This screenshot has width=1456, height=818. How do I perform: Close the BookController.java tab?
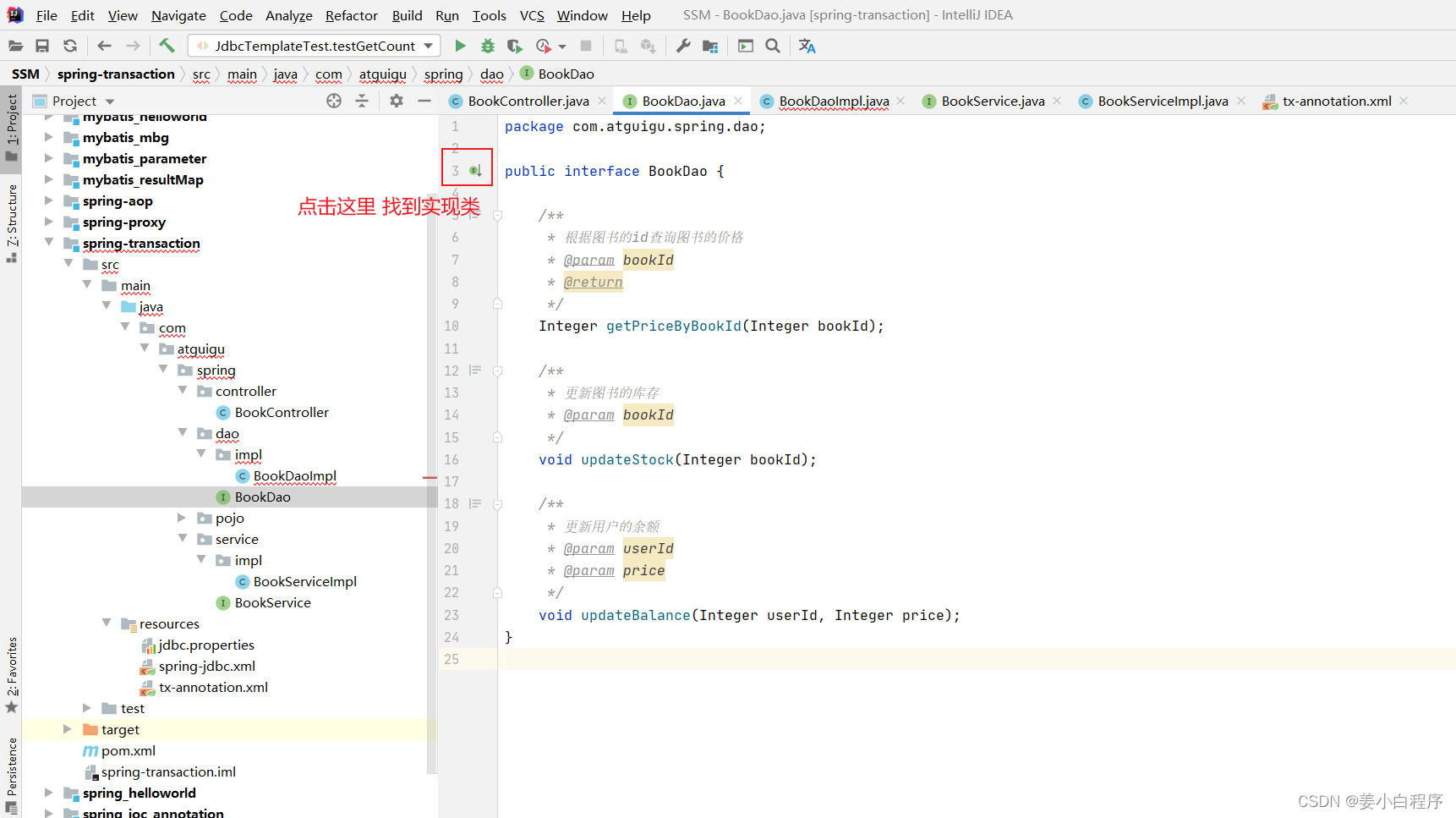pos(602,101)
